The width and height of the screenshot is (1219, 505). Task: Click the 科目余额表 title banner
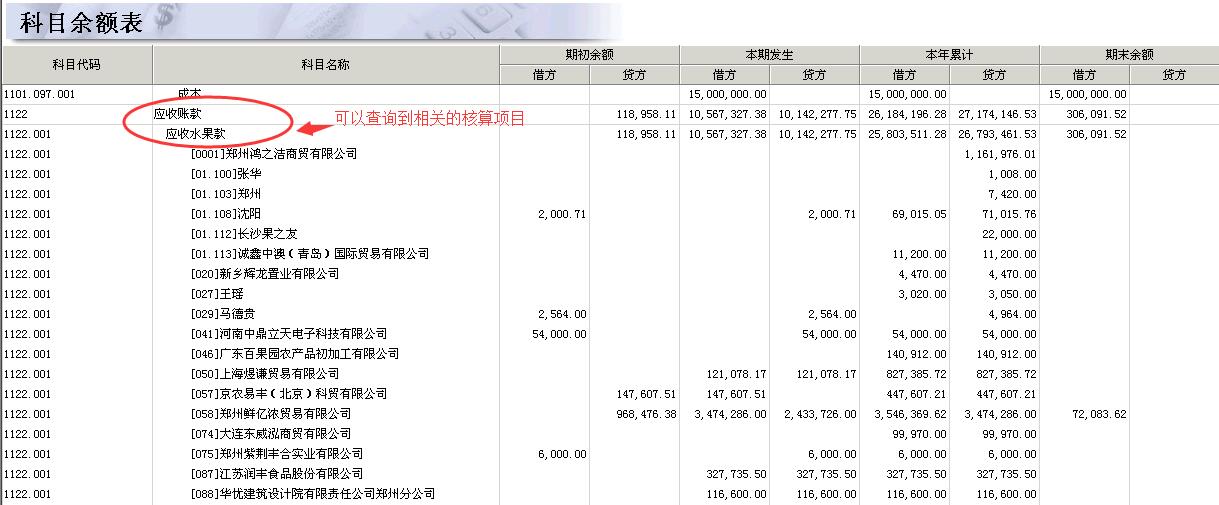[x=81, y=23]
